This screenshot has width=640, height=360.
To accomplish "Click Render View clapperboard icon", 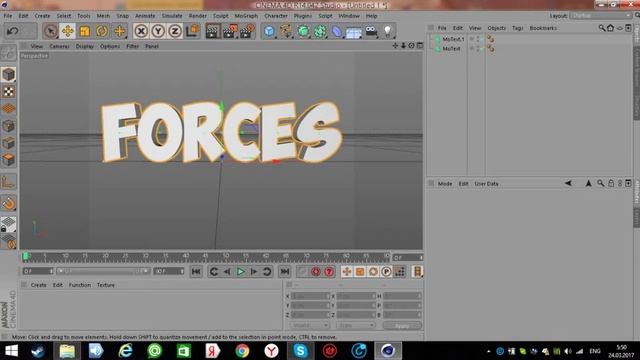I will click(x=213, y=31).
